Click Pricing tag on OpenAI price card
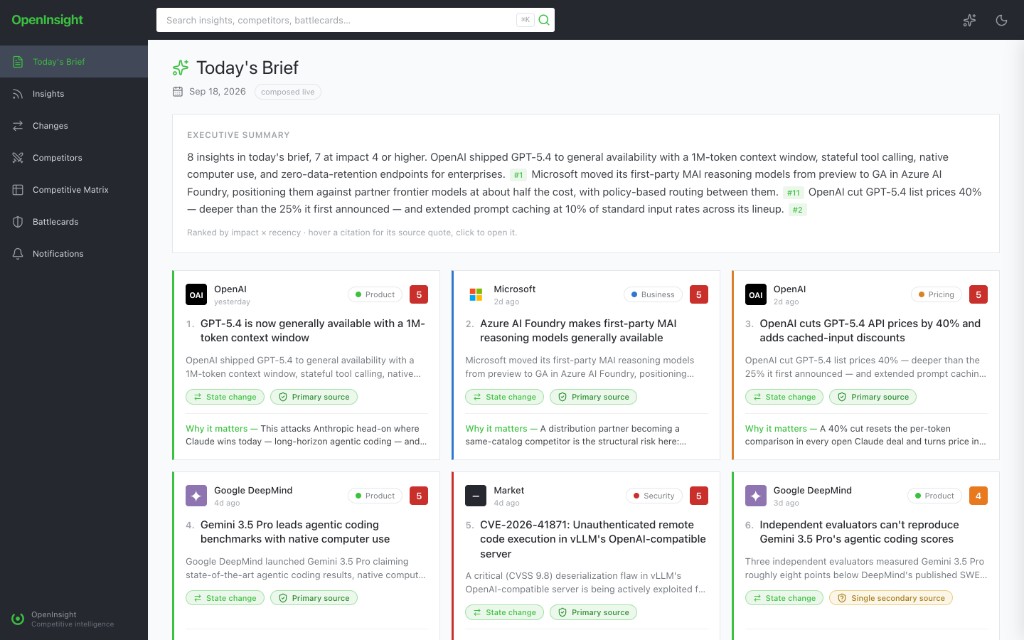Viewport: 1024px width, 640px height. [936, 295]
